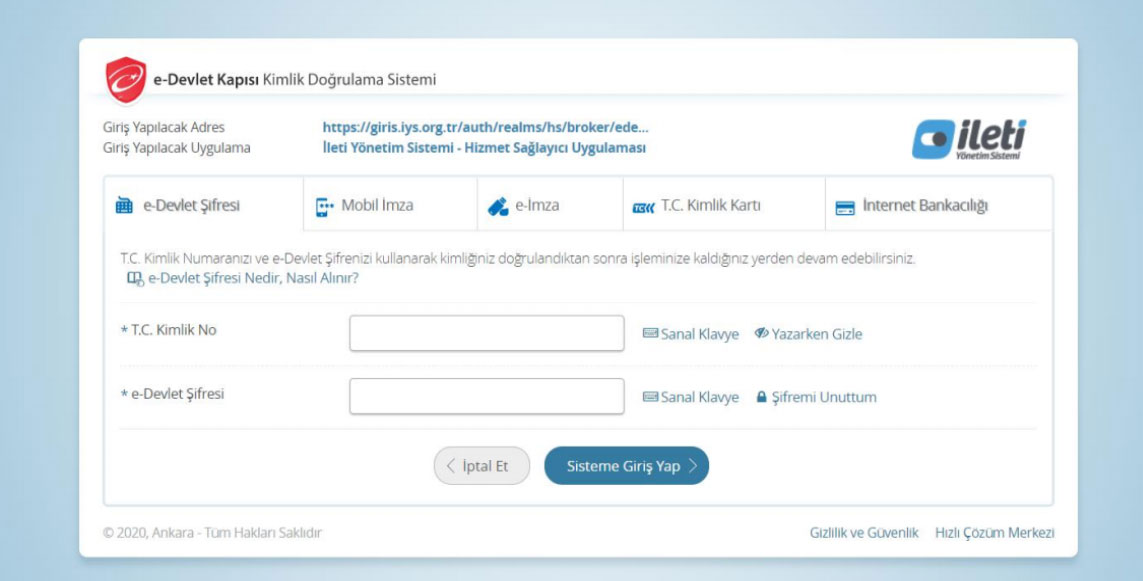
Task: Click the e-Devlet Kapısı shield logo
Action: click(x=125, y=80)
